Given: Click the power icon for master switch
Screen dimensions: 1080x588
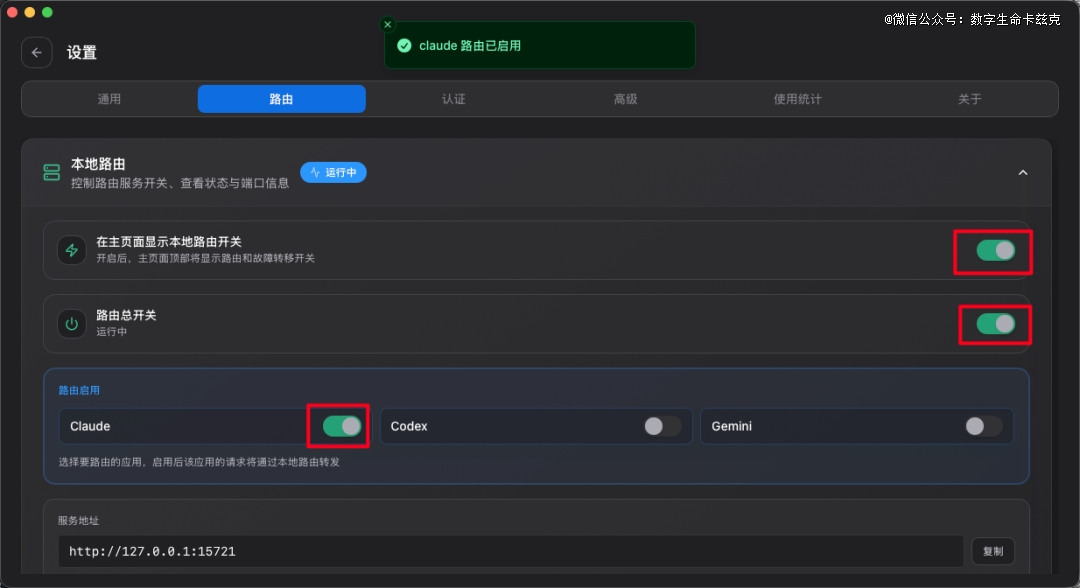Looking at the screenshot, I should (x=71, y=324).
